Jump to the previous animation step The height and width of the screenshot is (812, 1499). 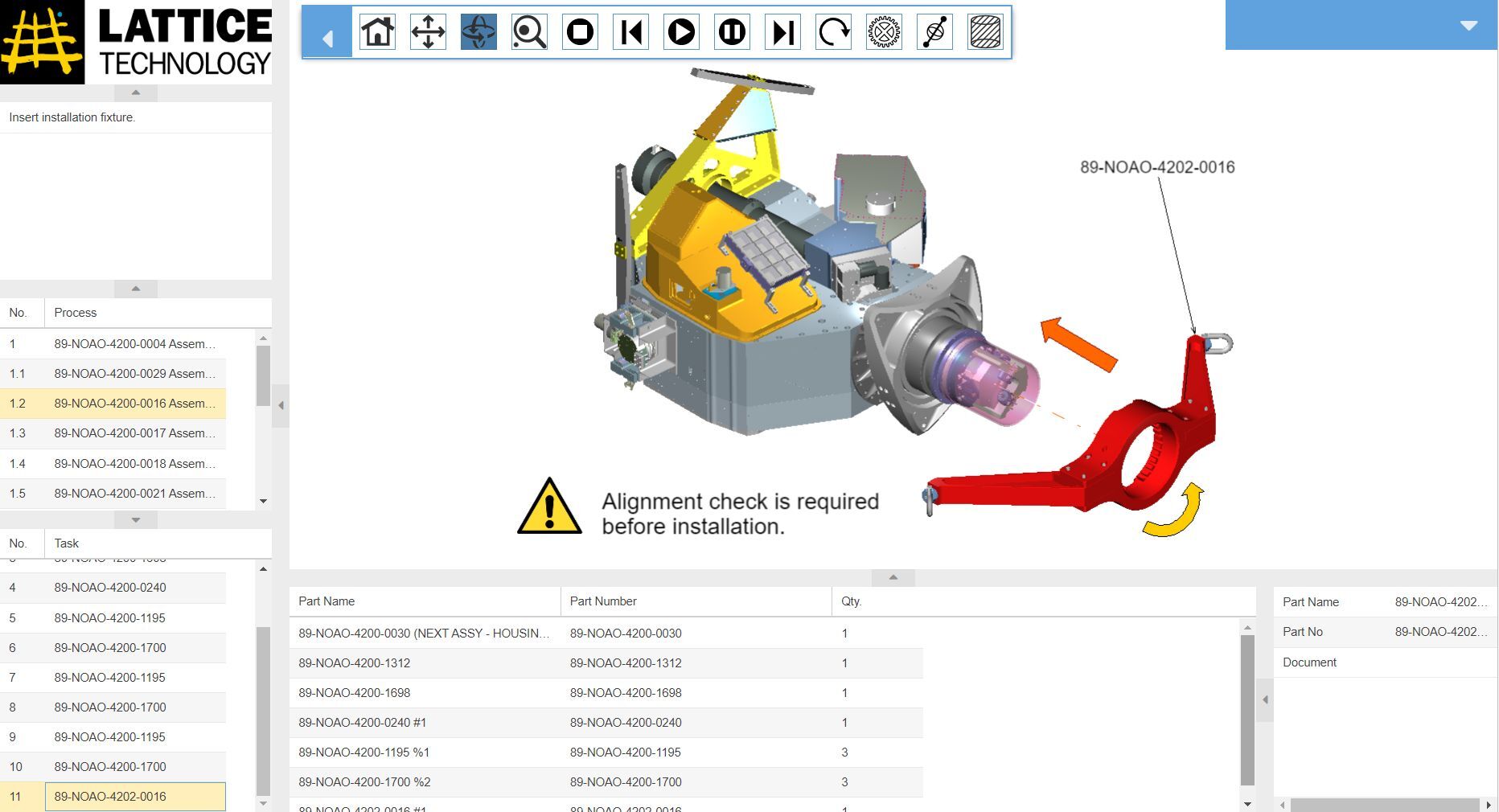tap(630, 32)
